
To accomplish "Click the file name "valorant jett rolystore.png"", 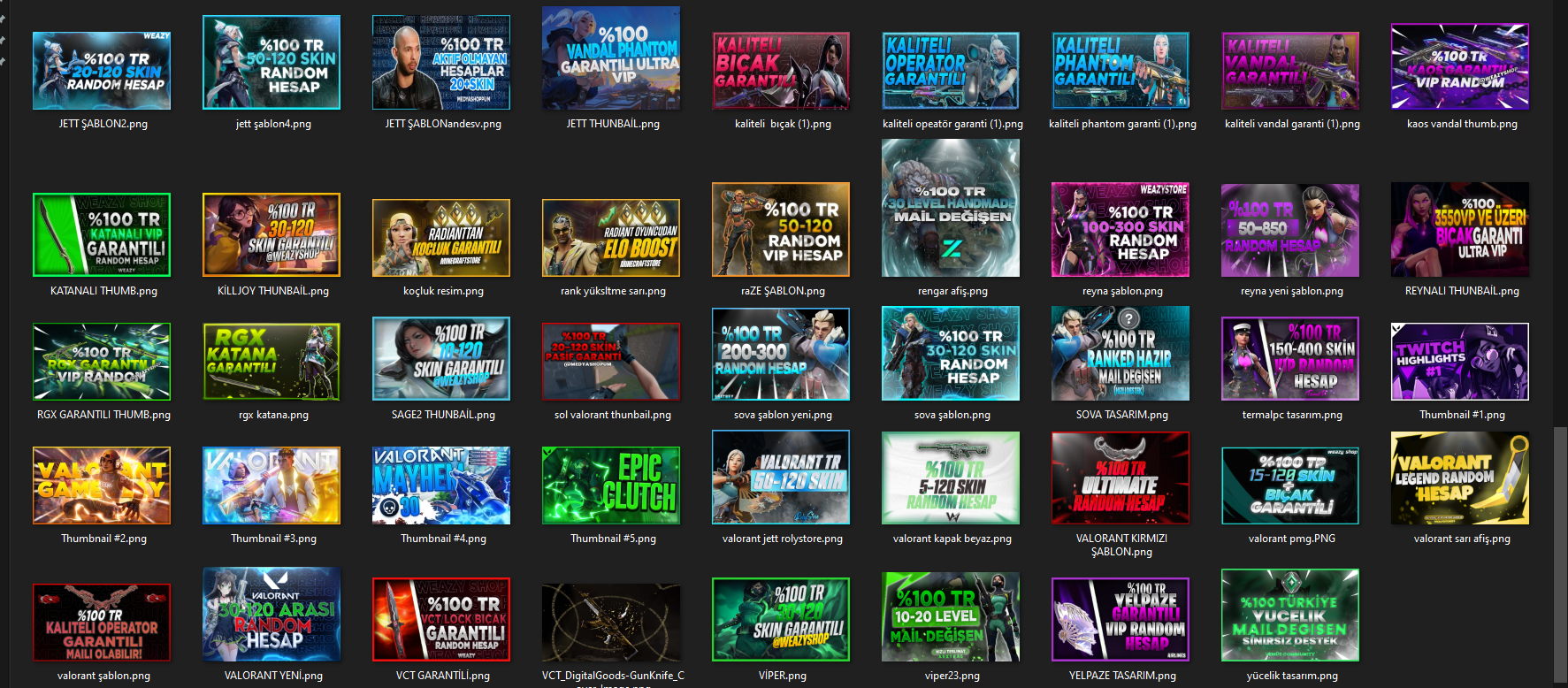I will click(x=783, y=539).
